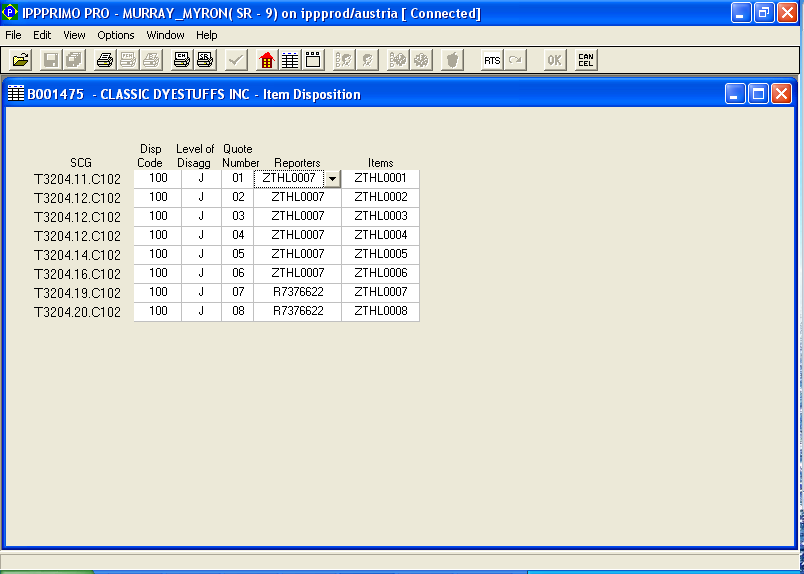This screenshot has height=574, width=804.
Task: Click SCG label T3204.20.C102
Action: coord(77,312)
